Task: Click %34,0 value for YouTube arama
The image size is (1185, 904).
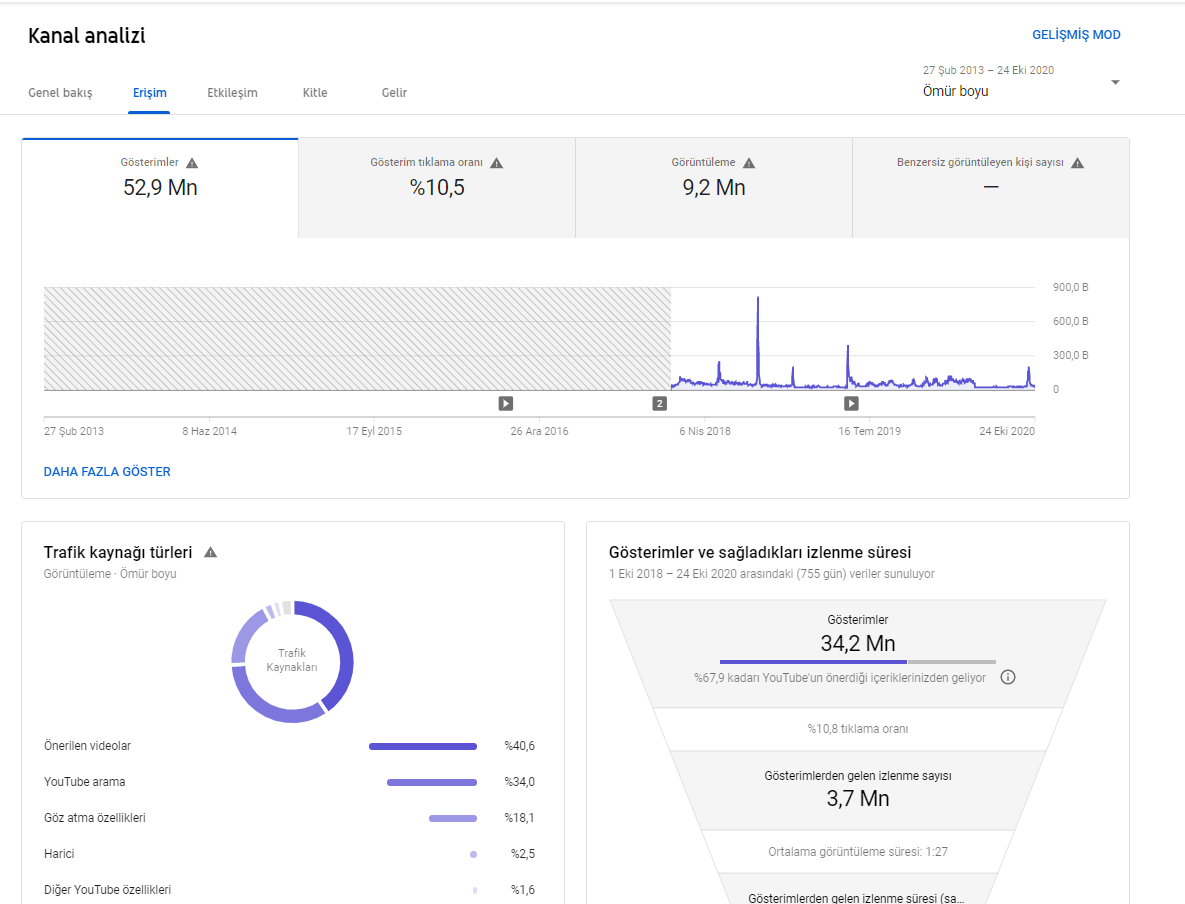Action: [x=519, y=782]
